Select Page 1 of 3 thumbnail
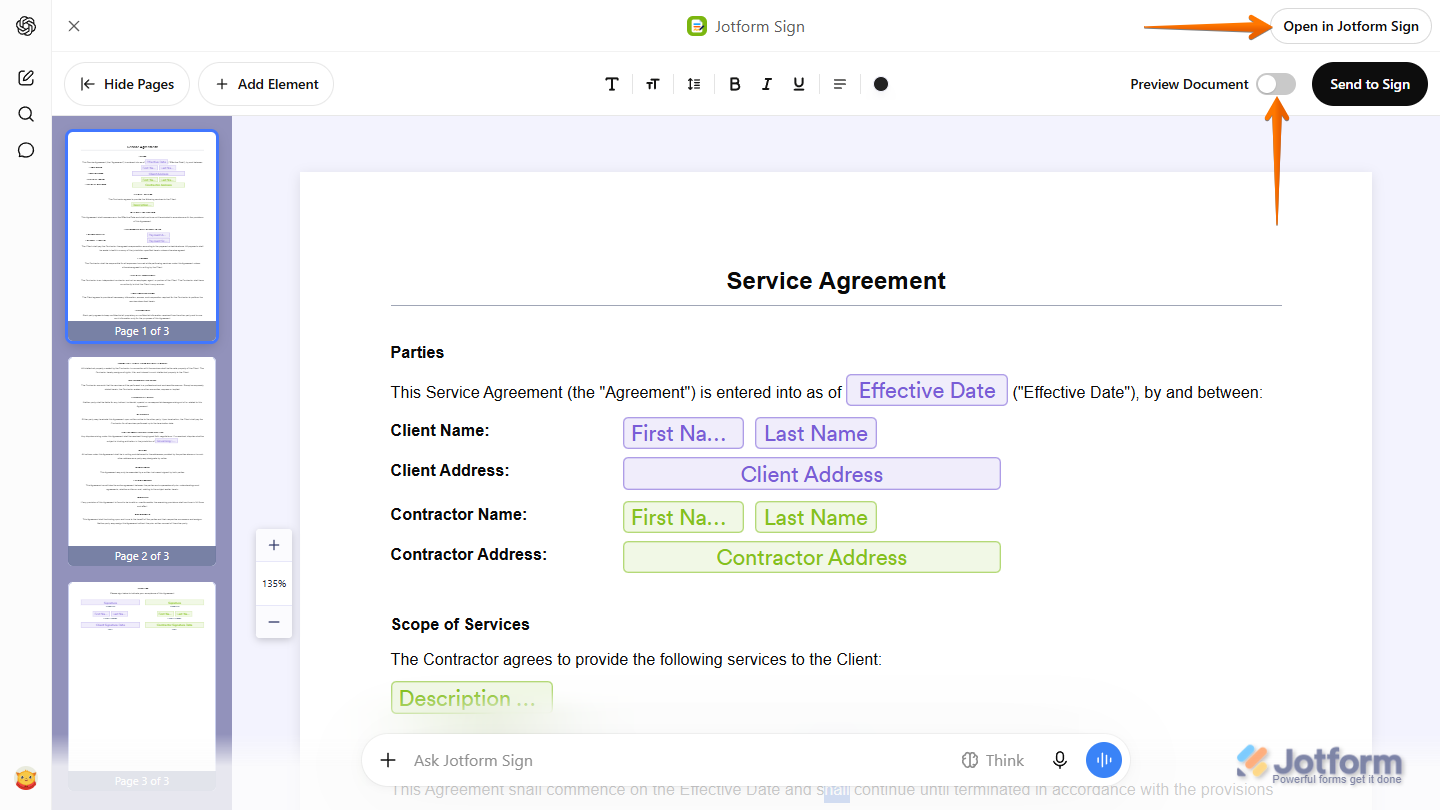 point(142,236)
